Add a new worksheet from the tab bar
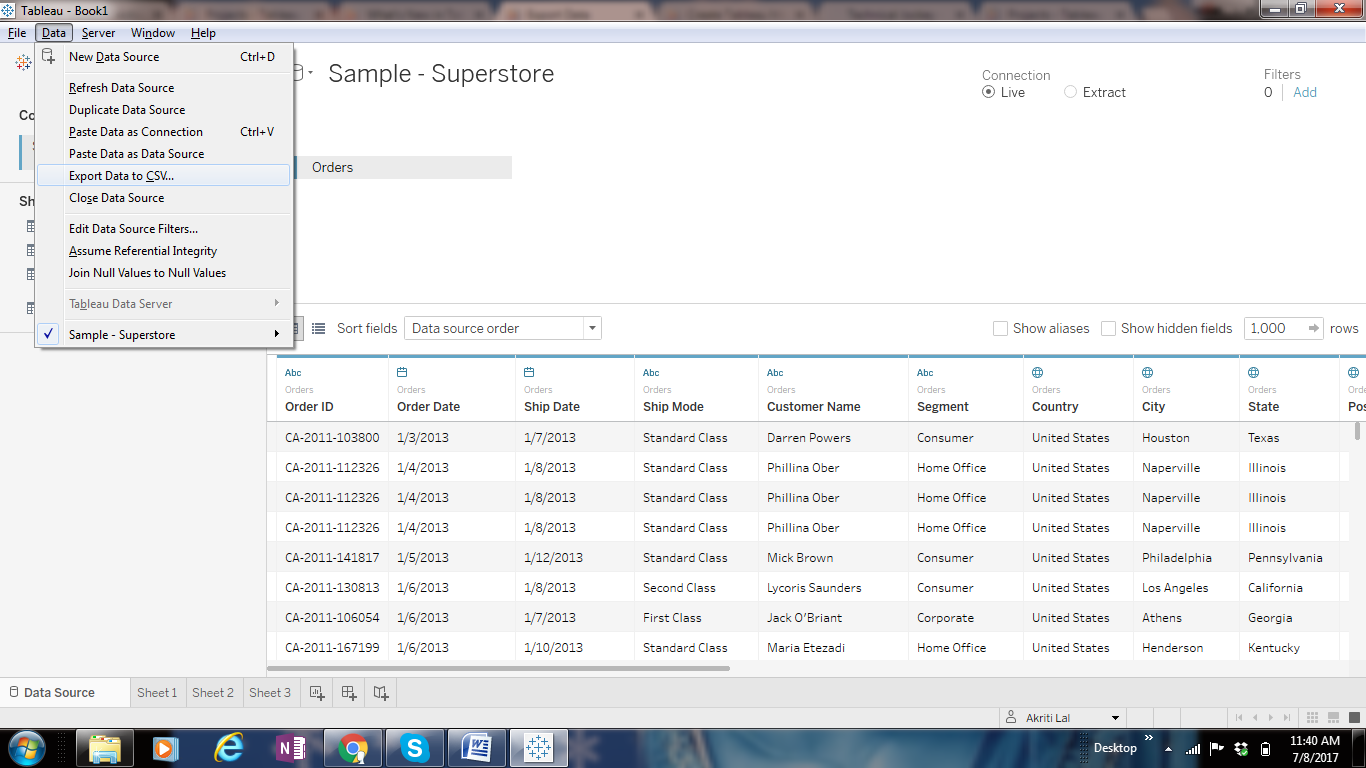The height and width of the screenshot is (768, 1366). click(317, 692)
